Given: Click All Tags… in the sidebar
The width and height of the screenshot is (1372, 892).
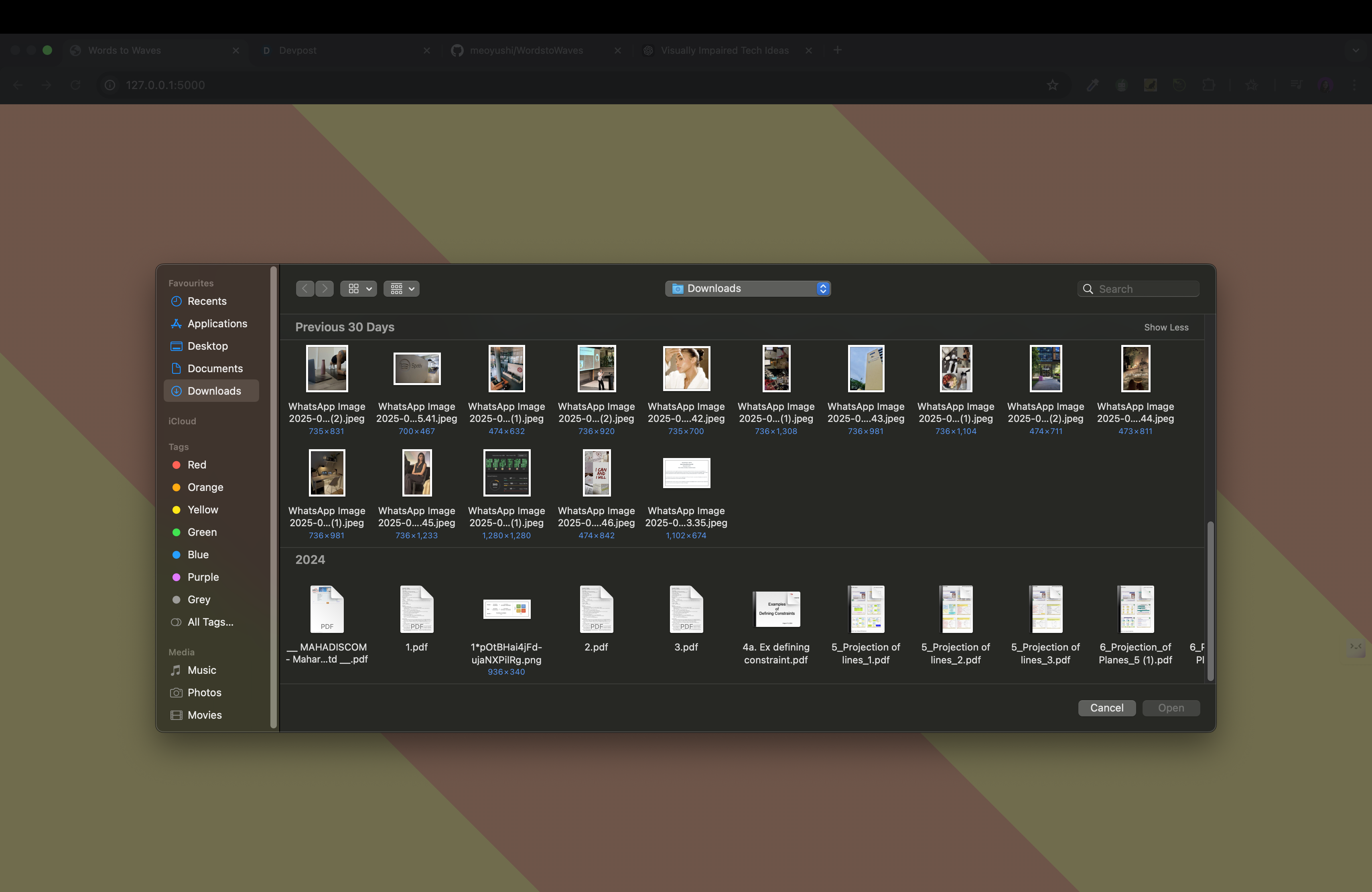Looking at the screenshot, I should tap(210, 622).
